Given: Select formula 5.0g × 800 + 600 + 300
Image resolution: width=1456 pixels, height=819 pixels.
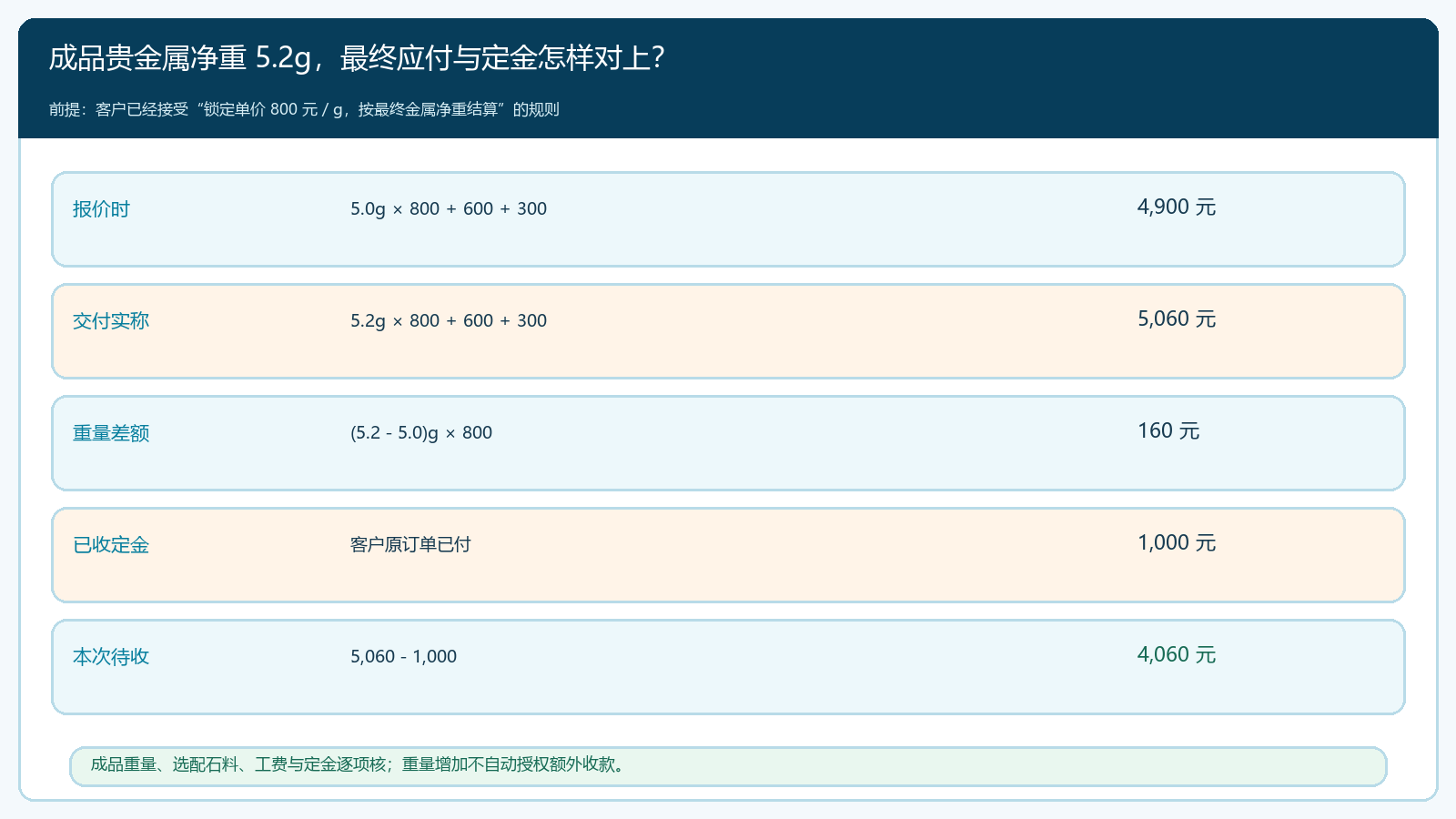Looking at the screenshot, I should 449,208.
